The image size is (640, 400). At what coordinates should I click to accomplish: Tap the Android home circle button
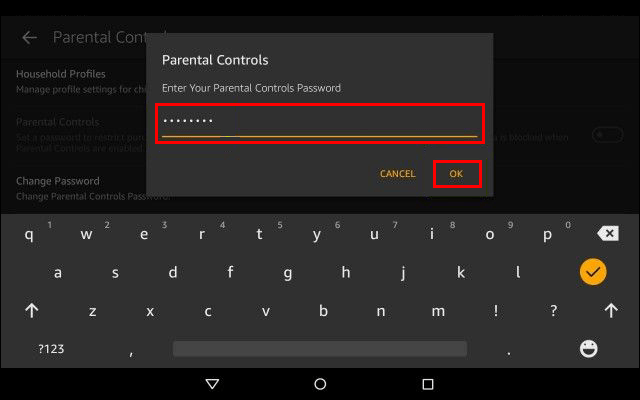(320, 384)
